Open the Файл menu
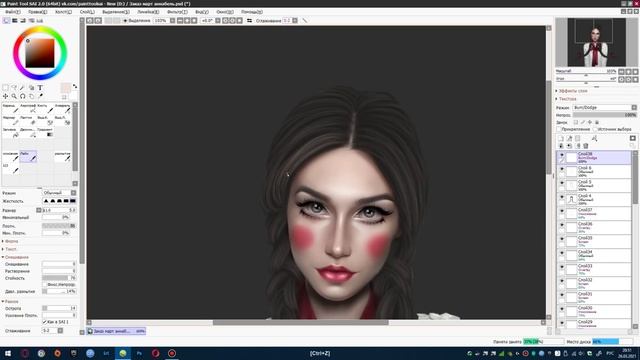This screenshot has height=360, width=640. click(13, 12)
